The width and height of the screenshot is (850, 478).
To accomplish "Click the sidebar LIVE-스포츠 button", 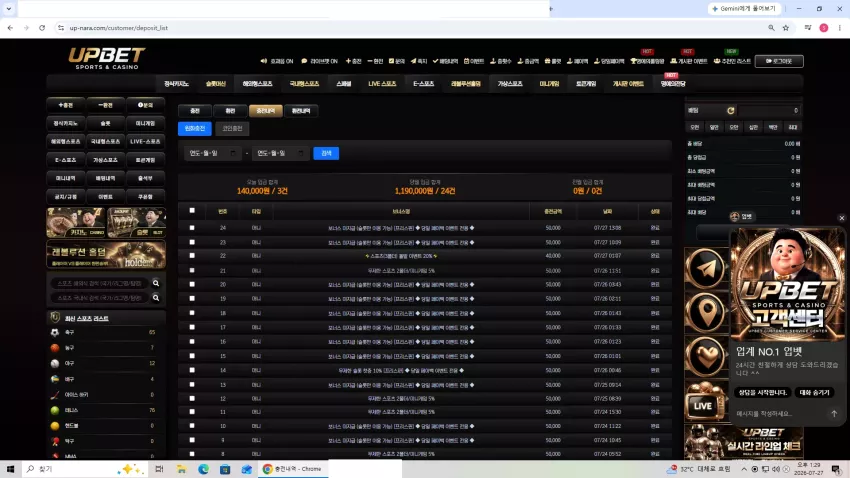I will pyautogui.click(x=145, y=141).
